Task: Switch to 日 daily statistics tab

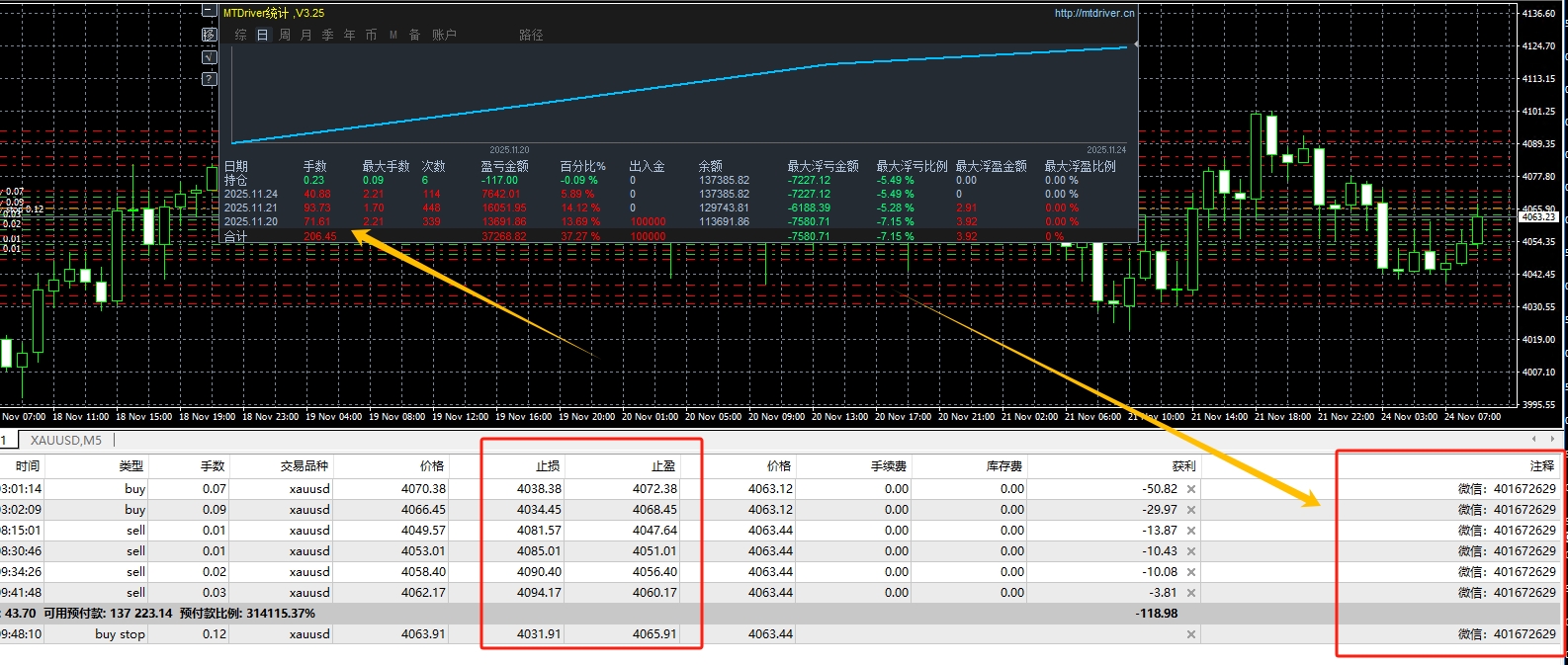Action: (262, 35)
